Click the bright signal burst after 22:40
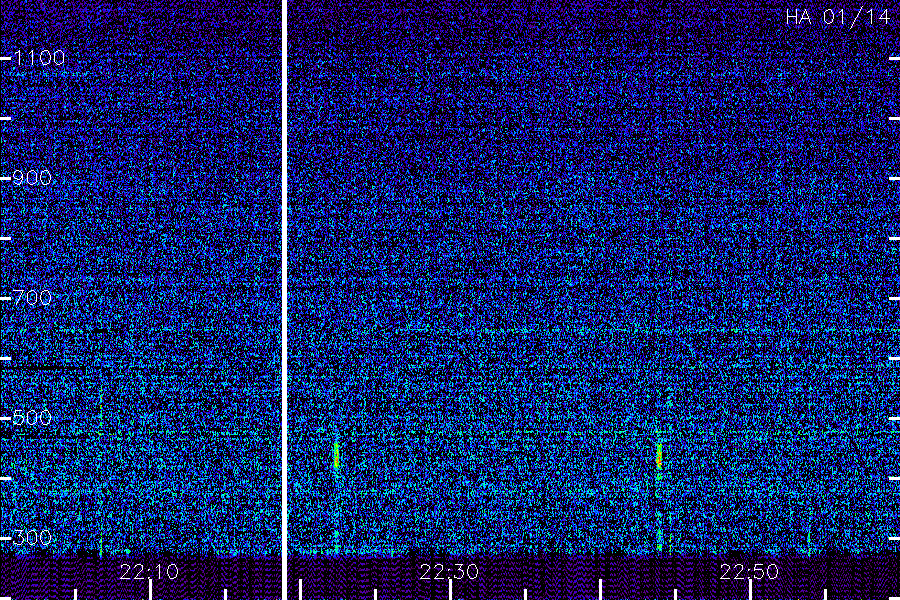The height and width of the screenshot is (600, 900). (659, 456)
